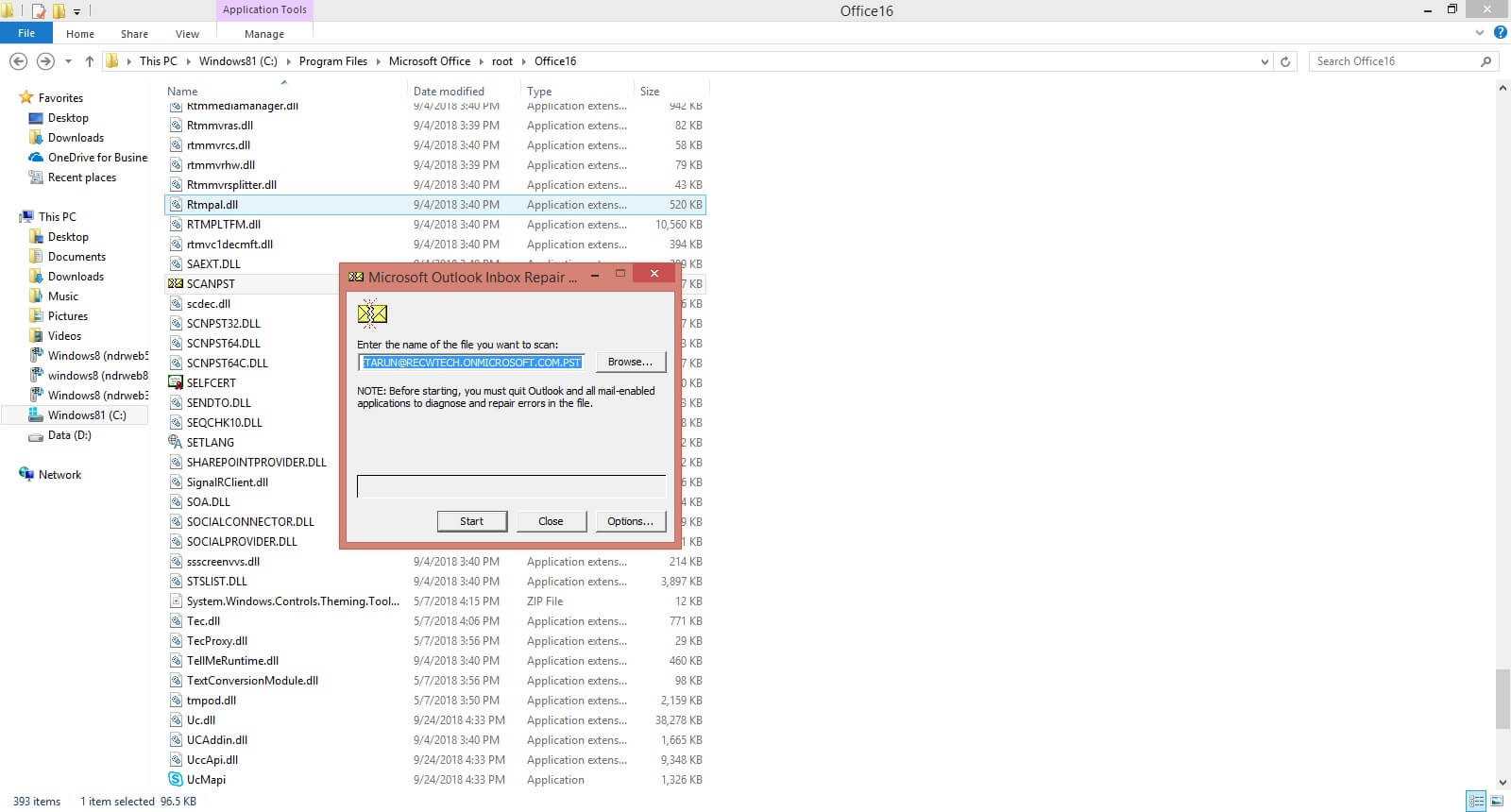Go up one folder level
1511x812 pixels.
pos(89,61)
